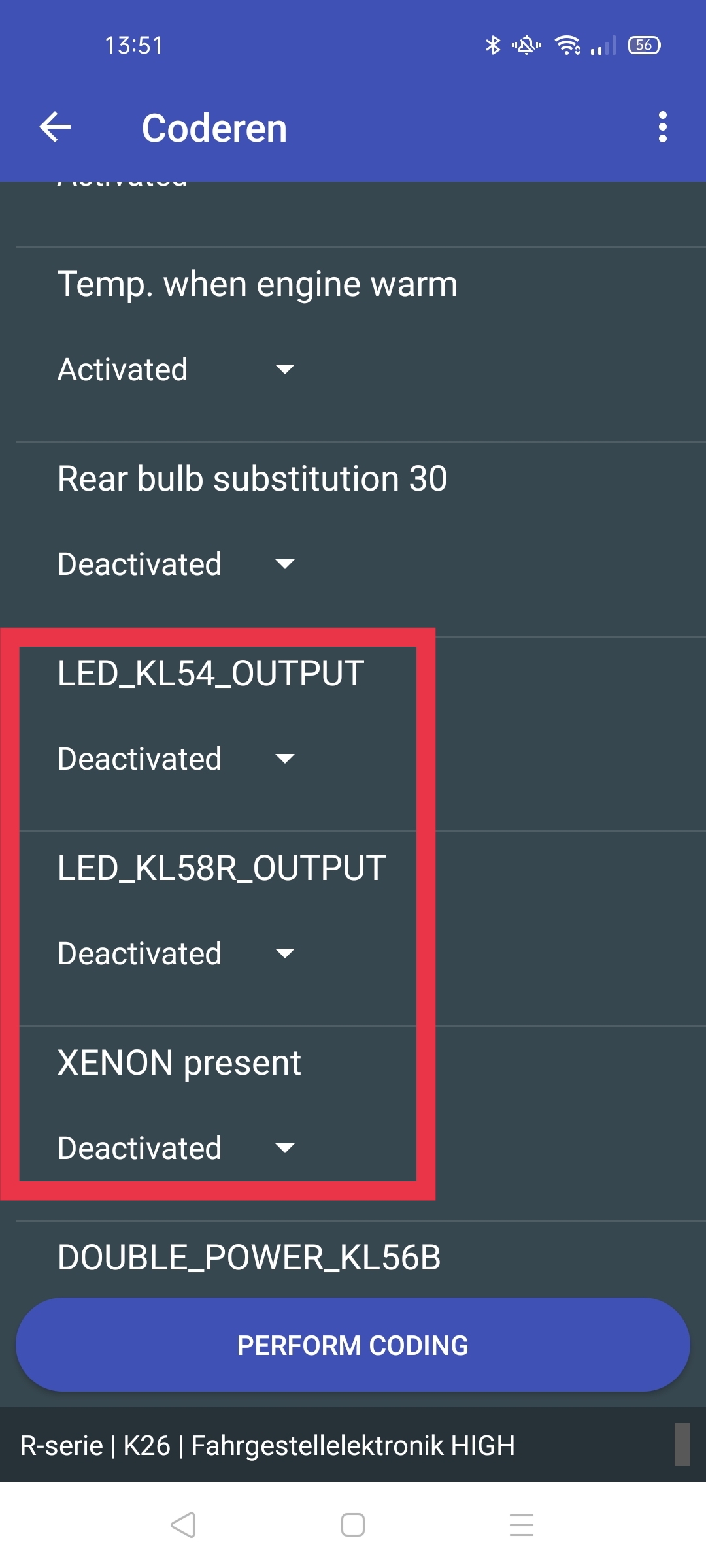Open the XENON present dropdown
706x1568 pixels.
coord(176,1148)
